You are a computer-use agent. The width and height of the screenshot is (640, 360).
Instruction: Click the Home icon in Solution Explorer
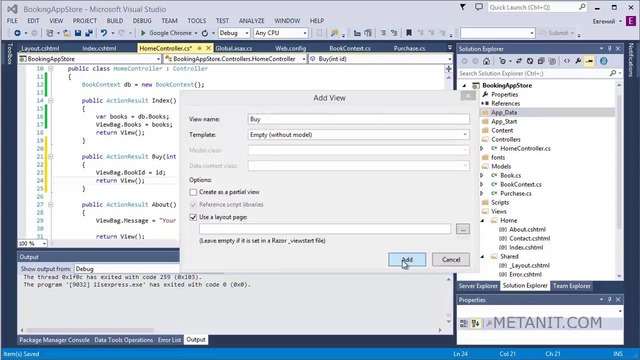pyautogui.click(x=486, y=61)
